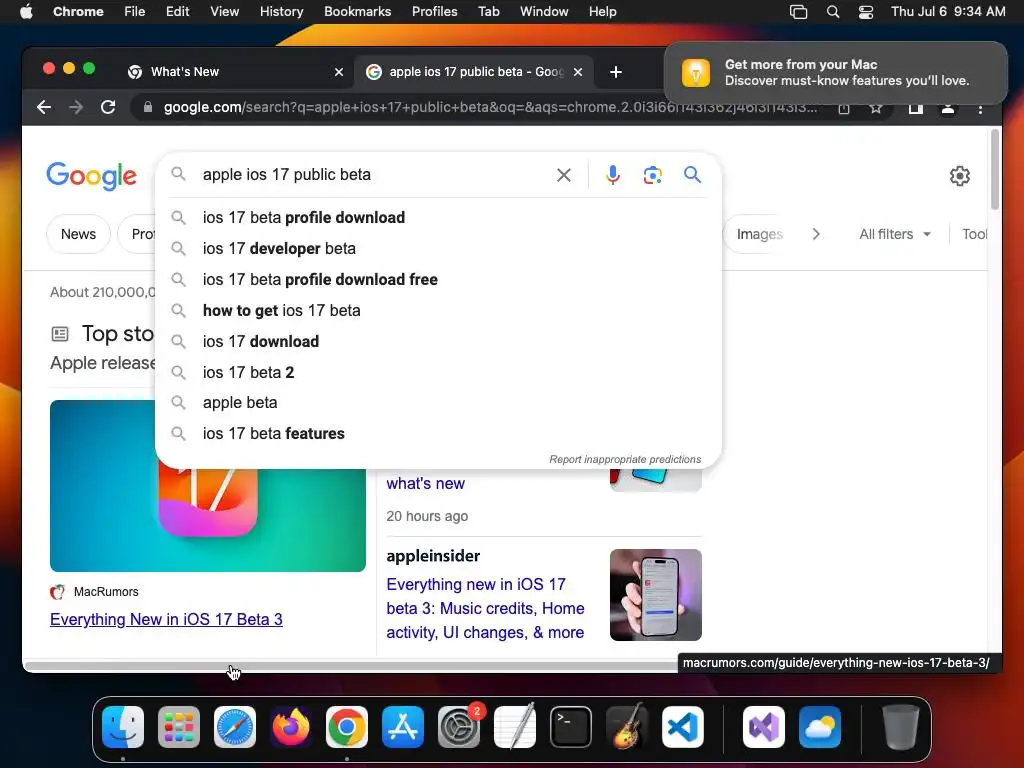
Task: Go back to the previous page
Action: point(44,107)
